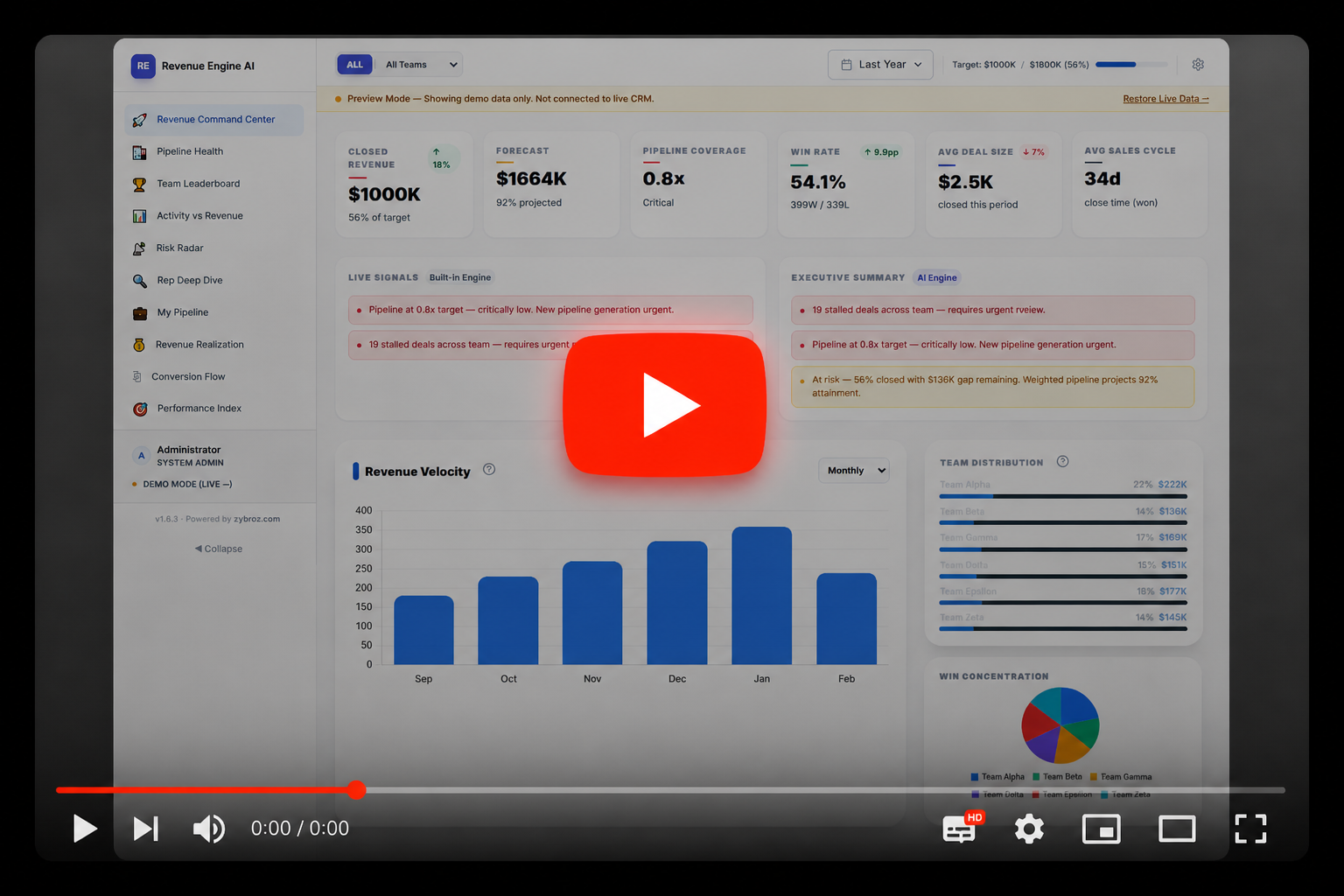Click the Risk Radar icon
The width and height of the screenshot is (1344, 896).
pos(139,248)
